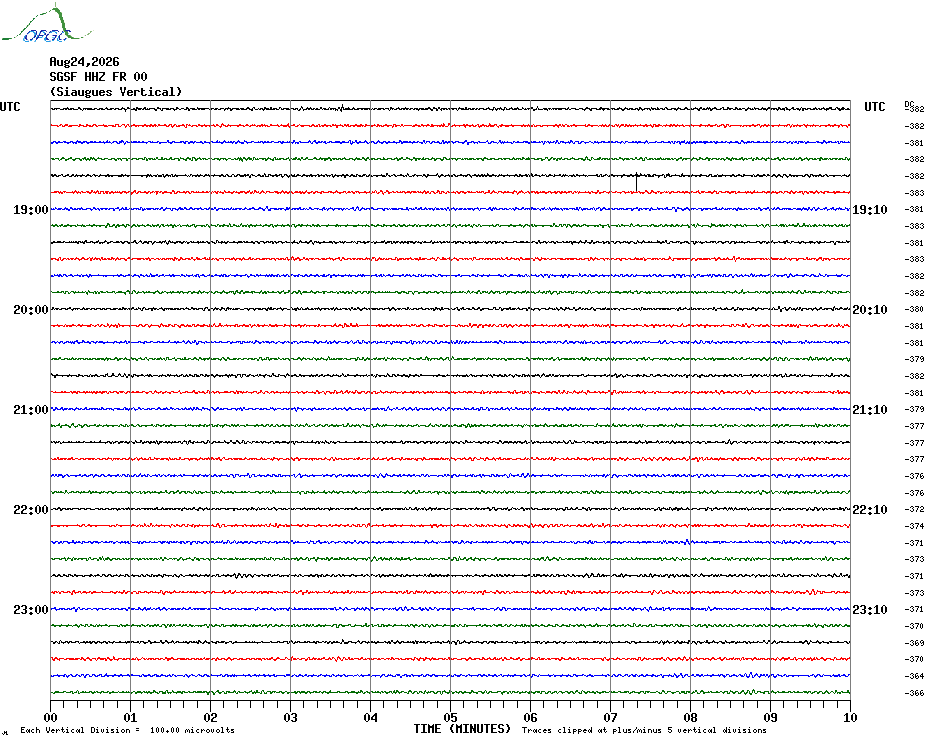
Task: Click the Traces clipped footer note
Action: click(644, 730)
